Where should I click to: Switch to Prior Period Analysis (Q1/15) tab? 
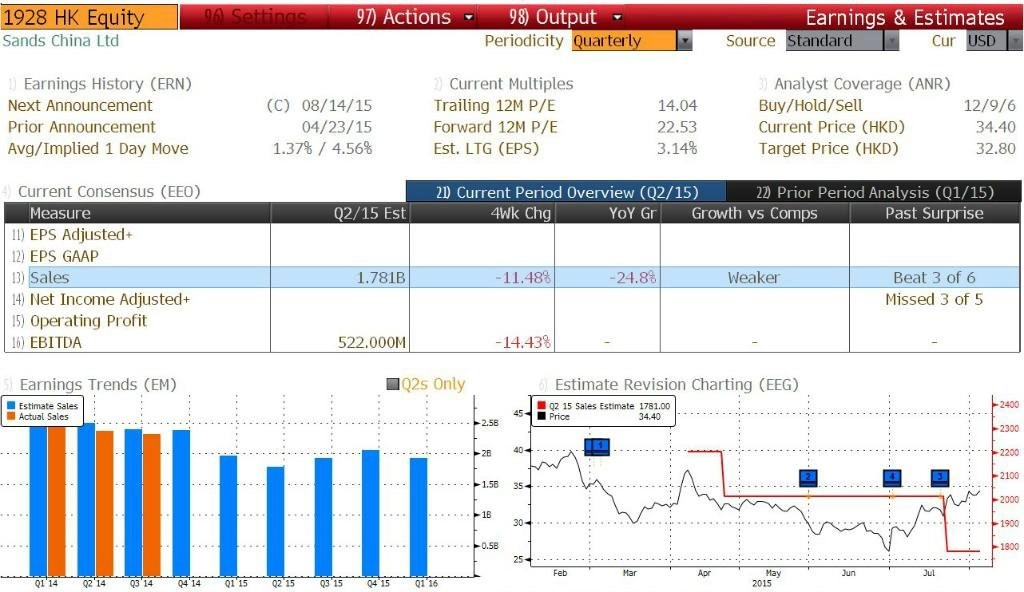[874, 192]
